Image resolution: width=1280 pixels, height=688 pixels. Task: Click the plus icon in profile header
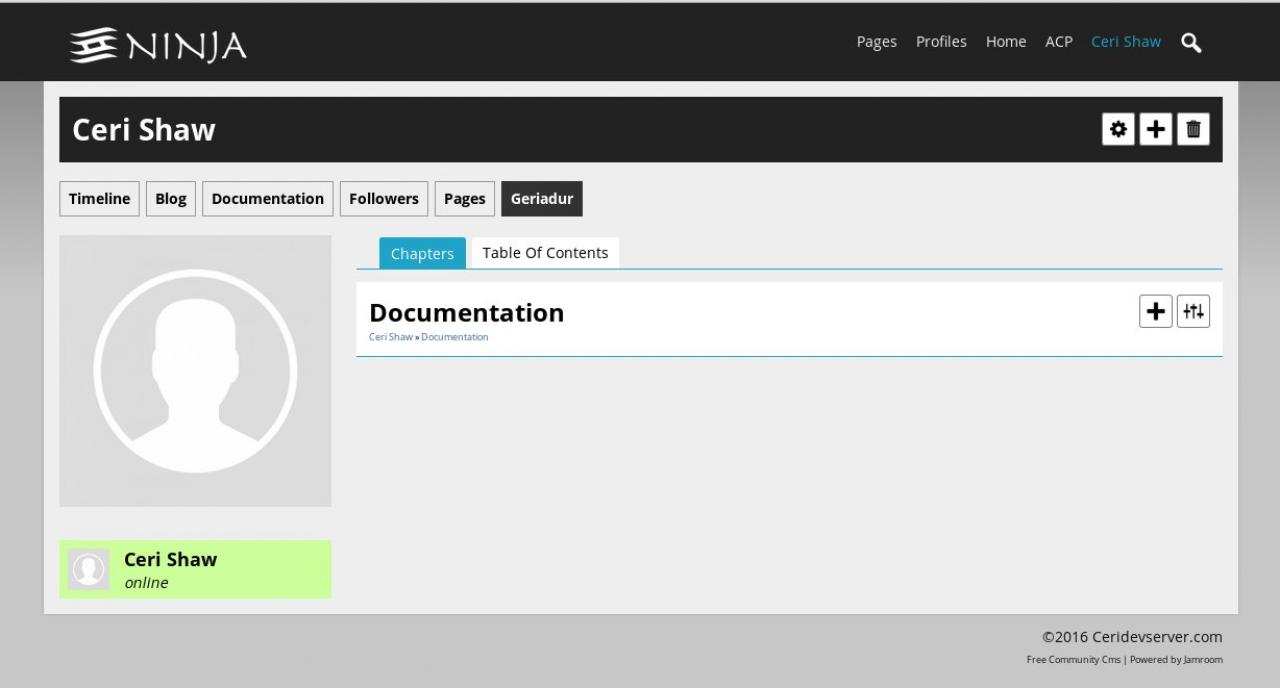[1155, 129]
